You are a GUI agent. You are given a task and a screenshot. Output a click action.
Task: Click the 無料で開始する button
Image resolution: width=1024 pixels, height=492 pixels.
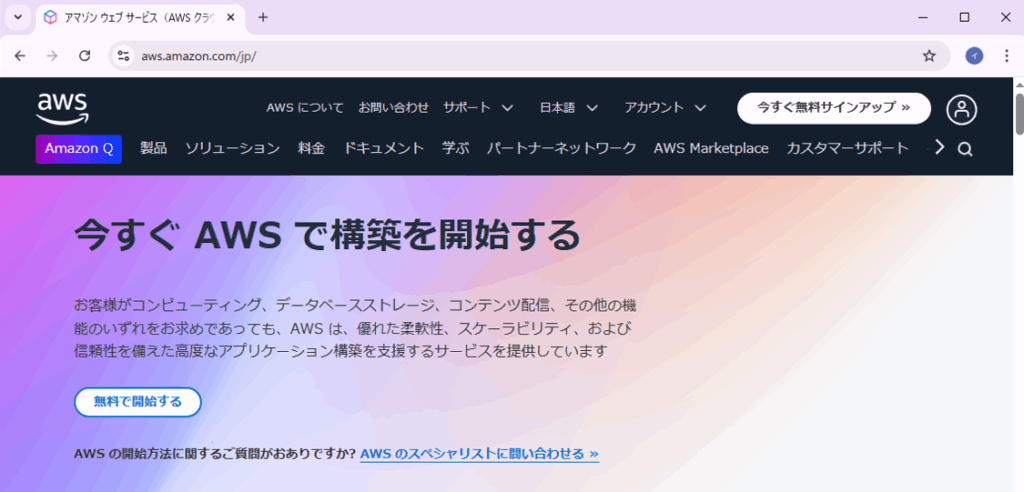pyautogui.click(x=138, y=402)
